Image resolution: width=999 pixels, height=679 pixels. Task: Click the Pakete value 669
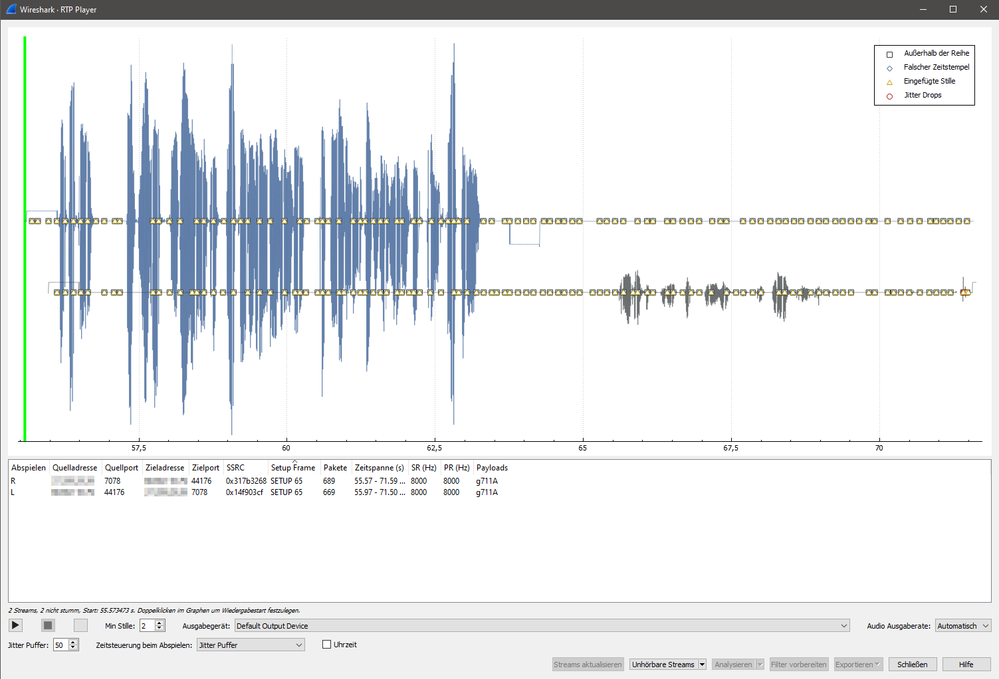[x=329, y=492]
